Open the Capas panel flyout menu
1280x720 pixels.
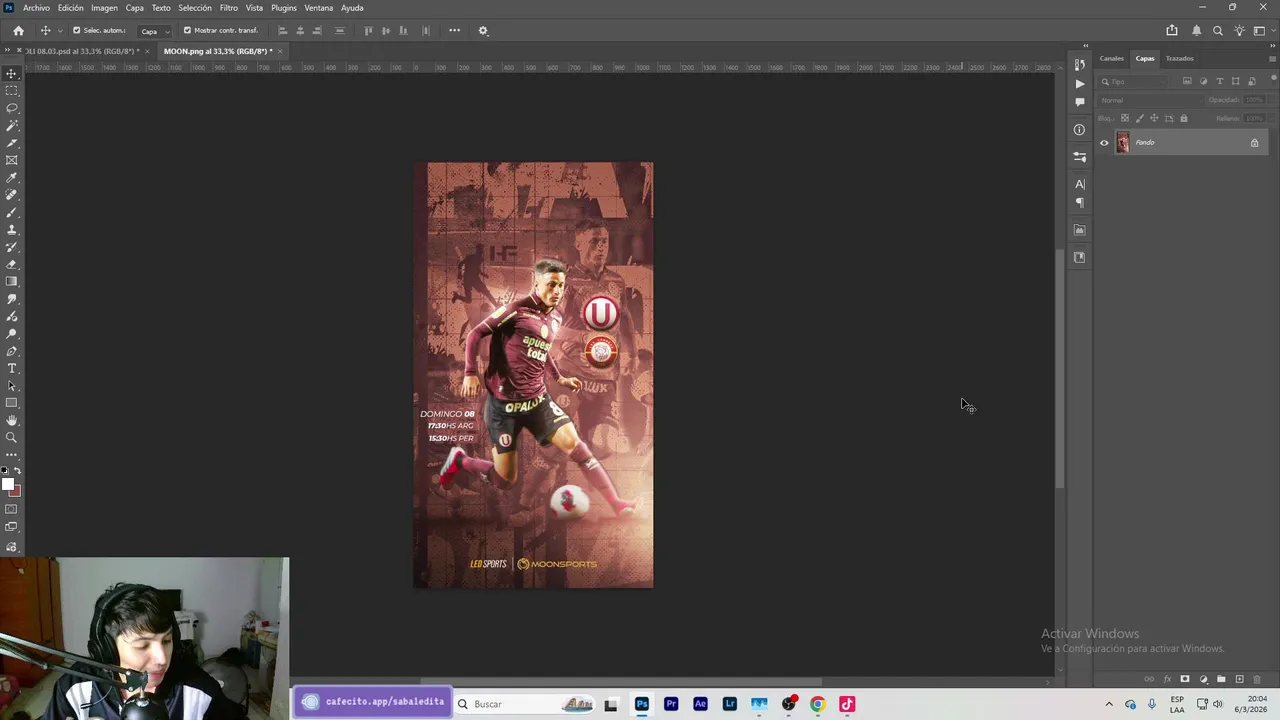[1272, 58]
